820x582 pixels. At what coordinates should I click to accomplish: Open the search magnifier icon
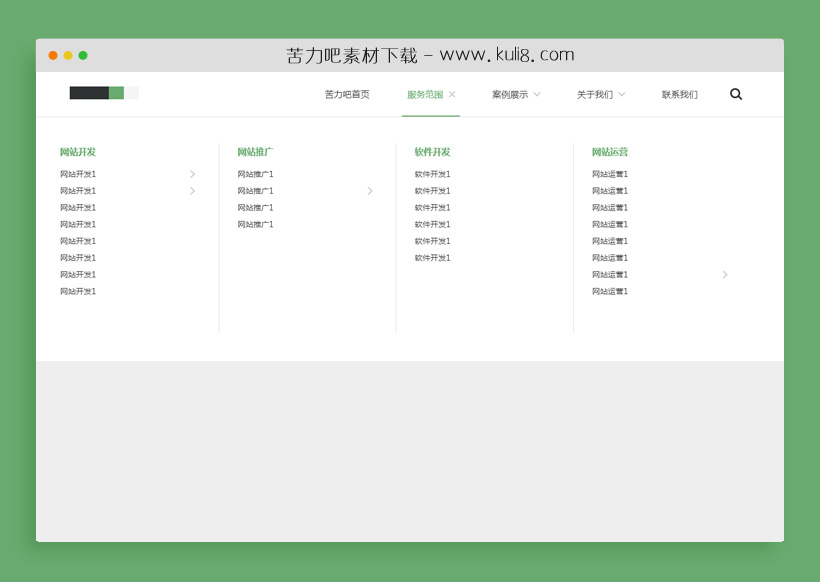coord(736,94)
